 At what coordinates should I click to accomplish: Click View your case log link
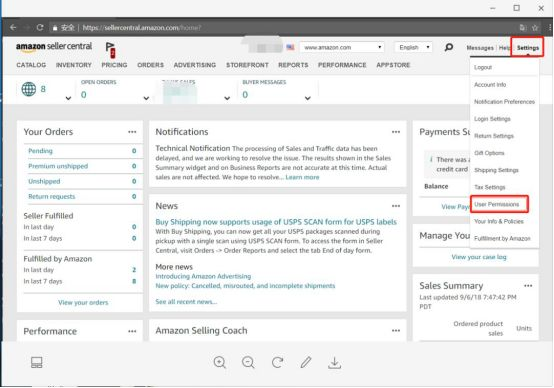click(x=479, y=257)
